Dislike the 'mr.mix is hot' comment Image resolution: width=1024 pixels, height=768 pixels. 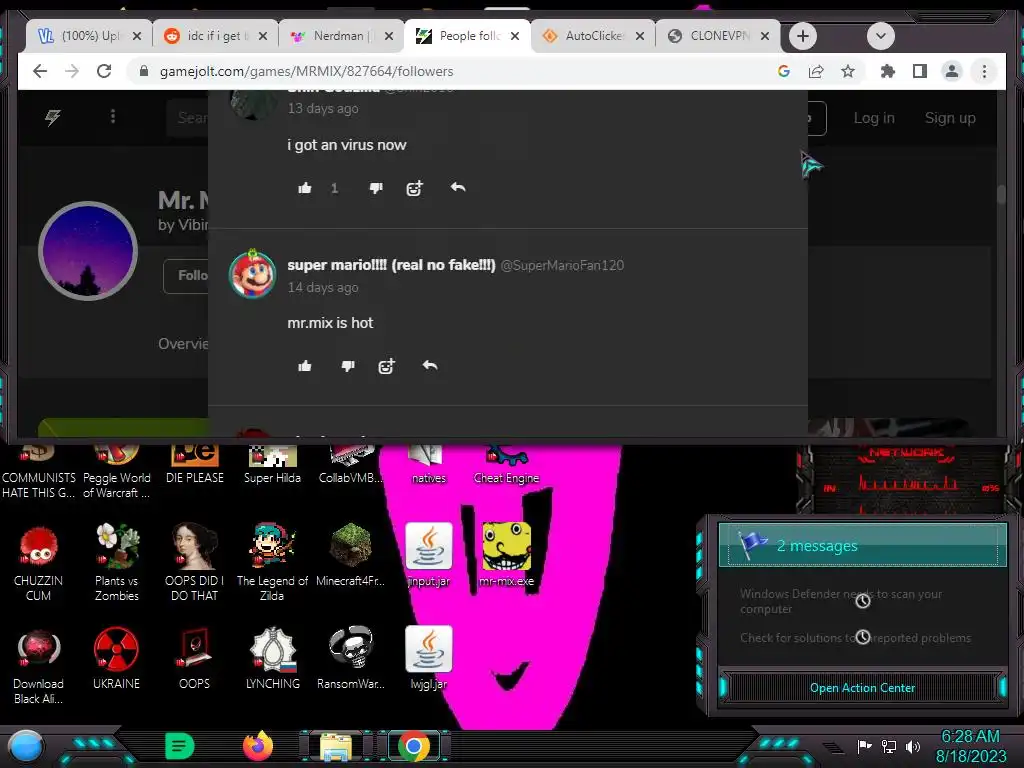coord(348,366)
